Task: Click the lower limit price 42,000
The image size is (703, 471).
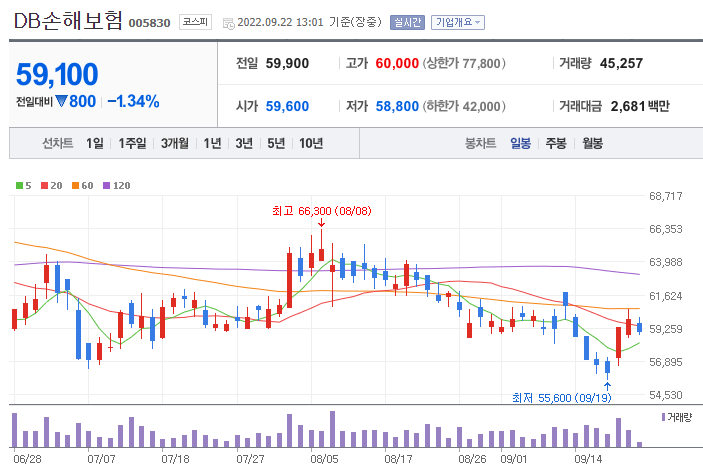Action: [481, 106]
